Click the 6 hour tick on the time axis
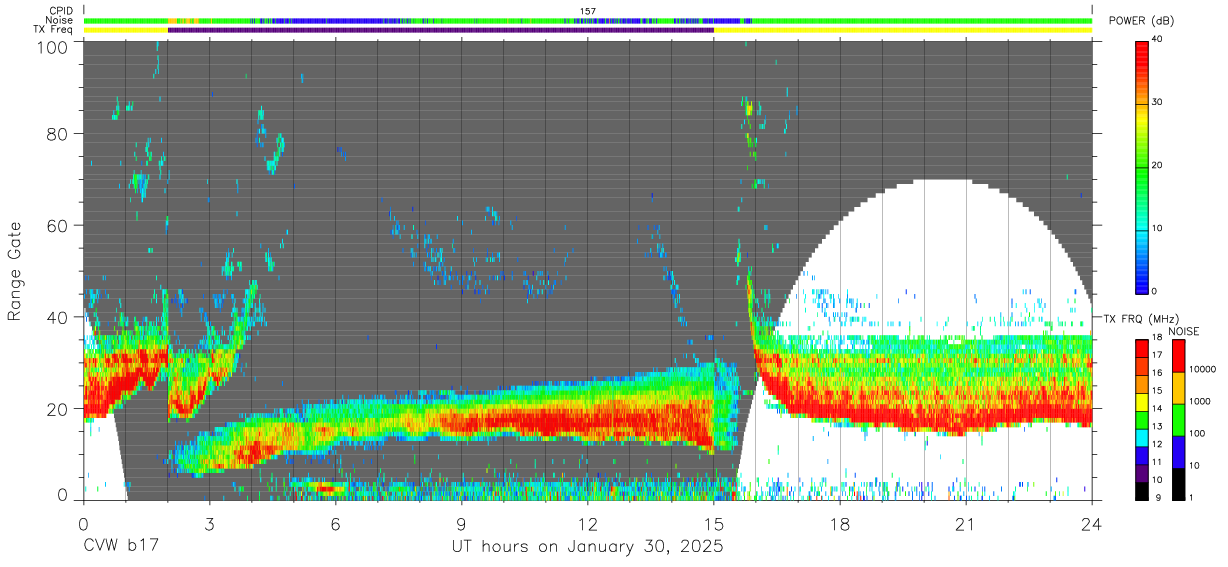The width and height of the screenshot is (1228, 567). 335,523
